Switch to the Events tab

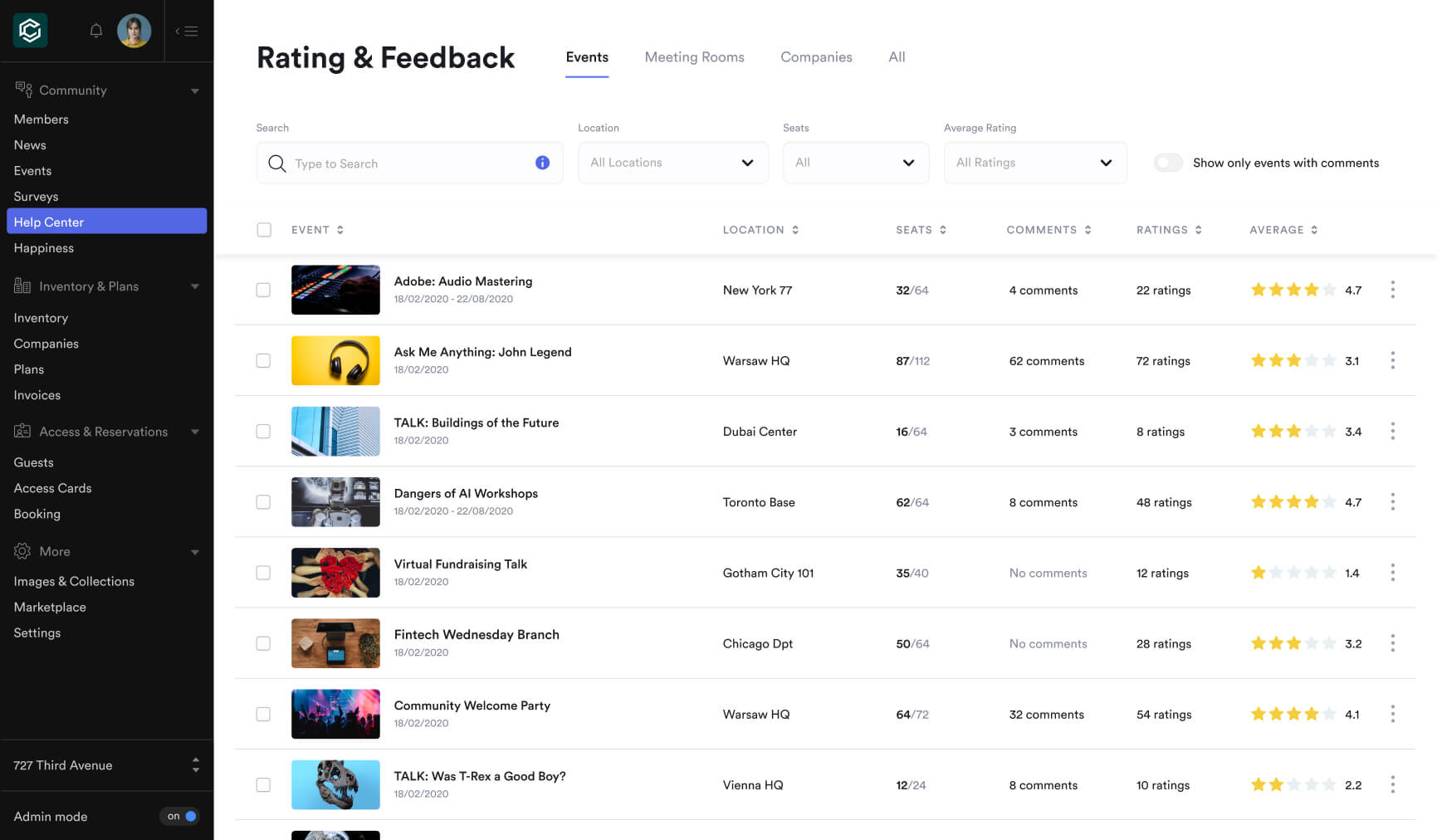587,57
